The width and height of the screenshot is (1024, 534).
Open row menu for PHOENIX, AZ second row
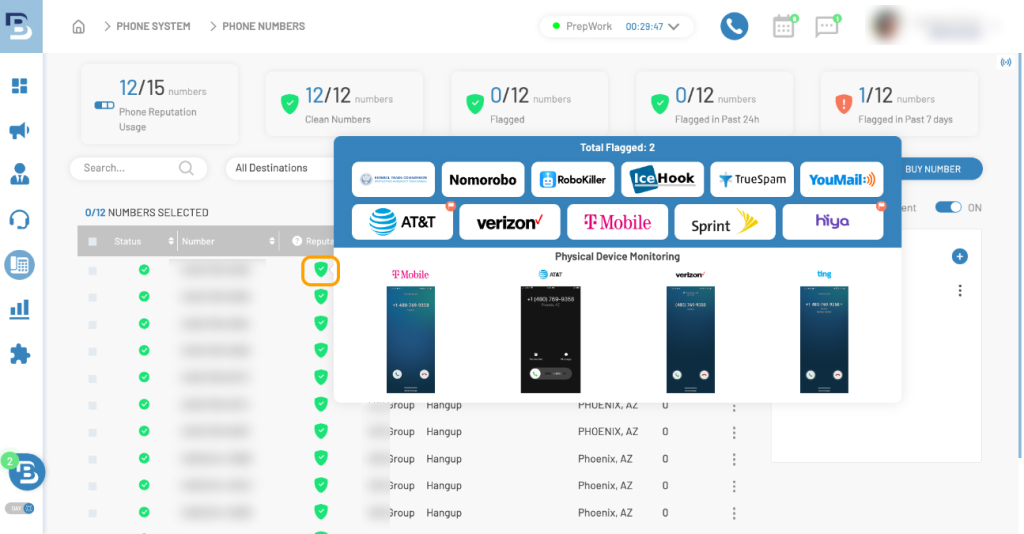[x=734, y=432]
